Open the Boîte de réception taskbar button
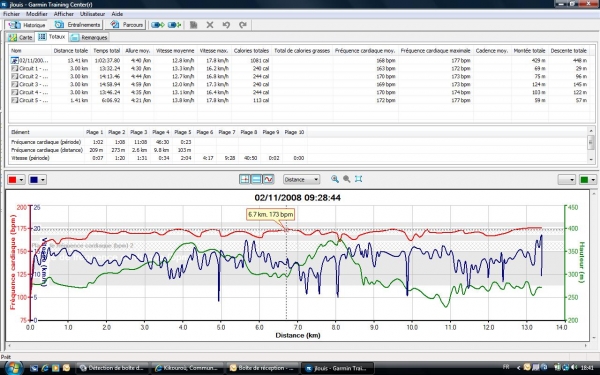This screenshot has height=375, width=600. (262, 368)
